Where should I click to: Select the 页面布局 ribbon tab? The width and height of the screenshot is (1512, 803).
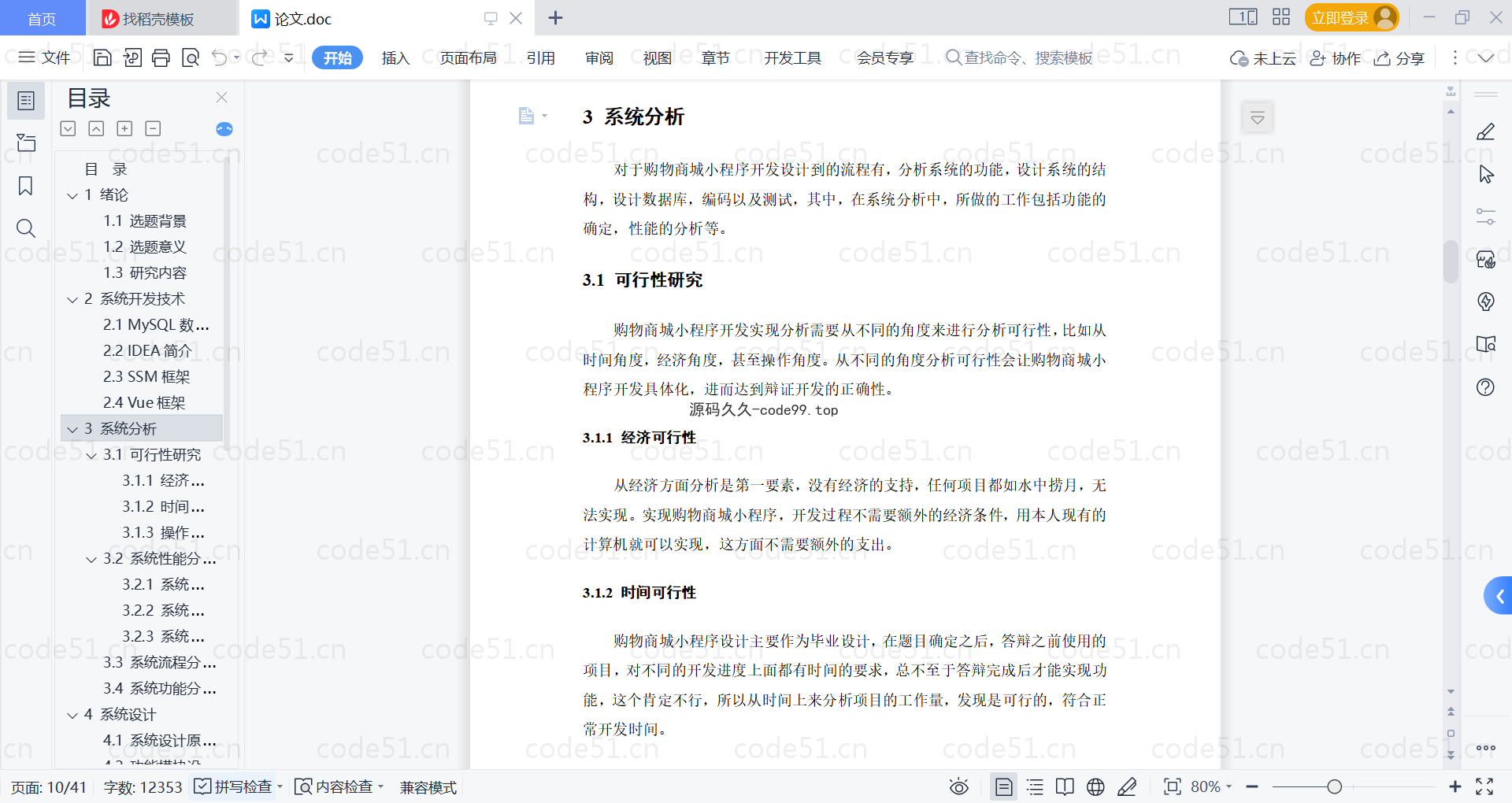pos(468,57)
